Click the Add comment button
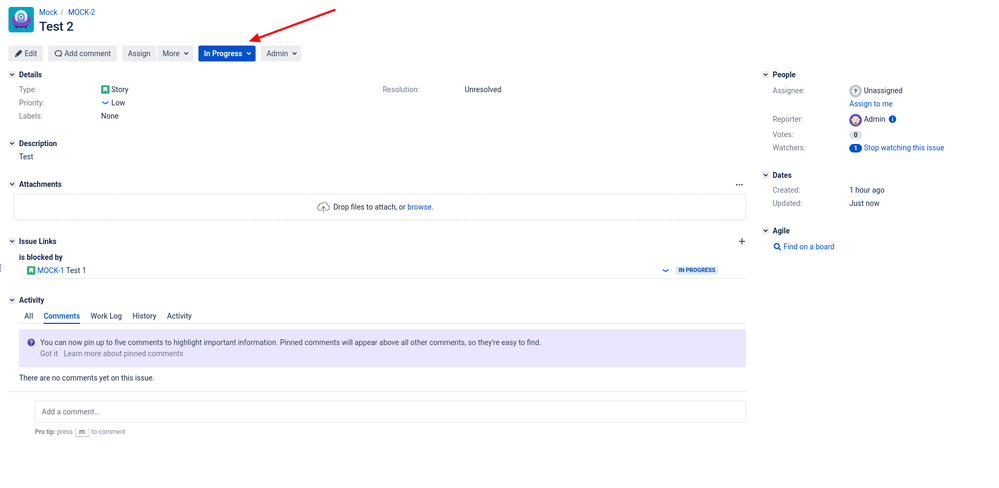The height and width of the screenshot is (488, 999). click(x=83, y=54)
